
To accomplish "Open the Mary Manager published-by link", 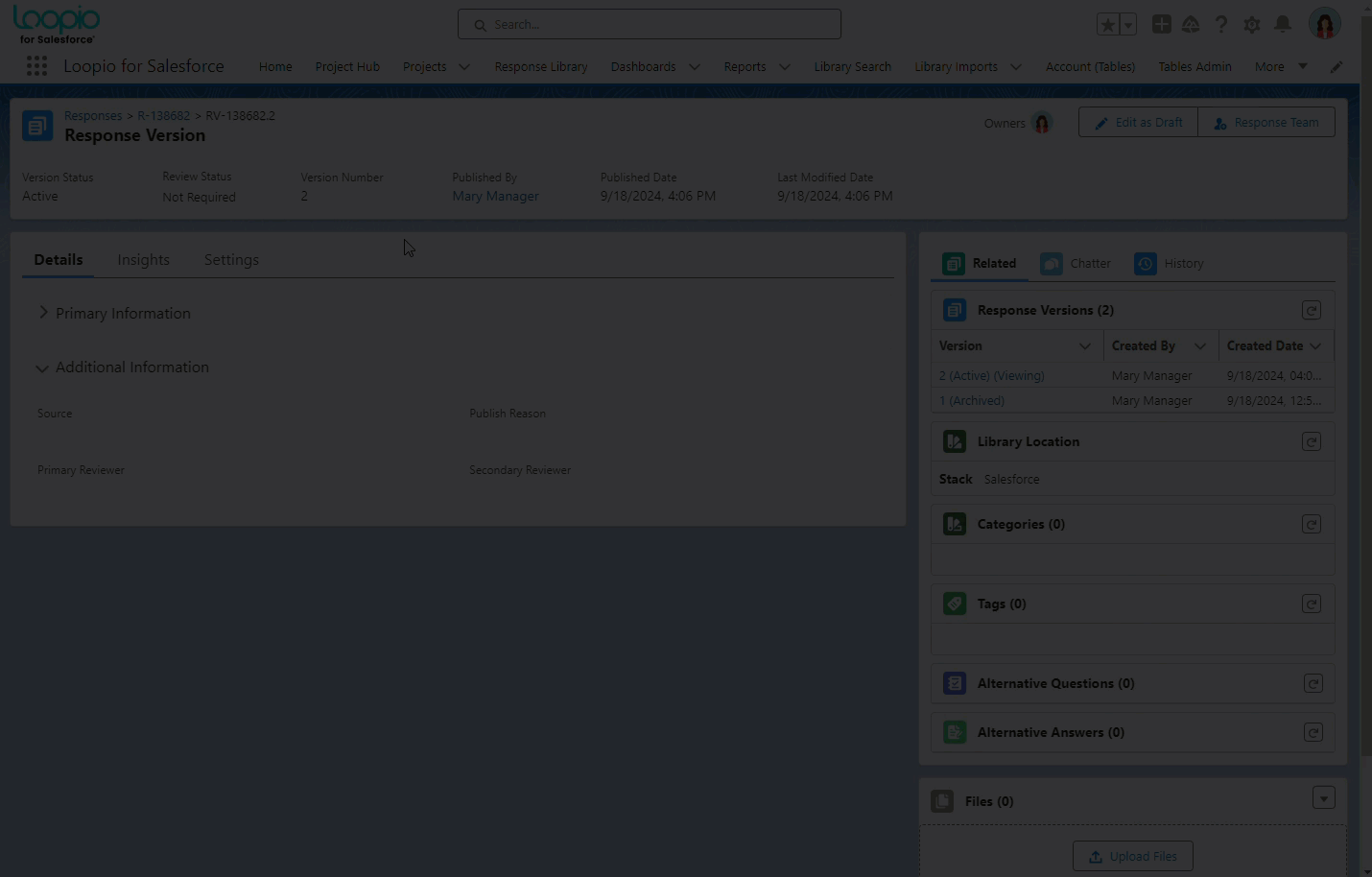I will 495,196.
